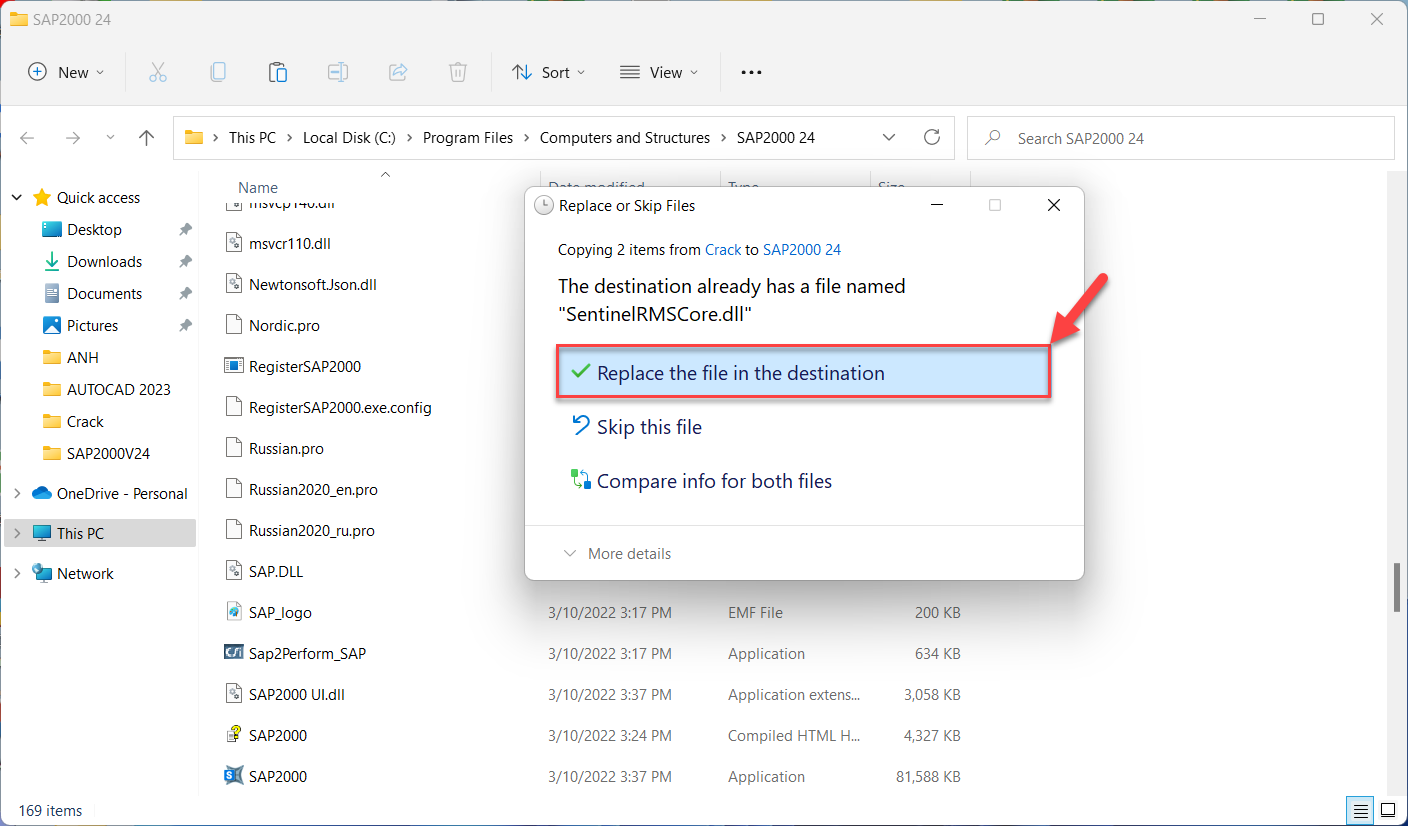
Task: Select the RegisterSAP2000.exe.config file
Action: point(340,407)
